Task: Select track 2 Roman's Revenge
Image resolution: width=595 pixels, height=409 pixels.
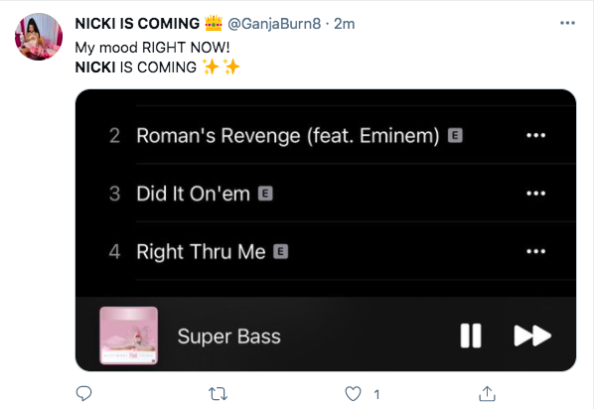Action: 326,135
